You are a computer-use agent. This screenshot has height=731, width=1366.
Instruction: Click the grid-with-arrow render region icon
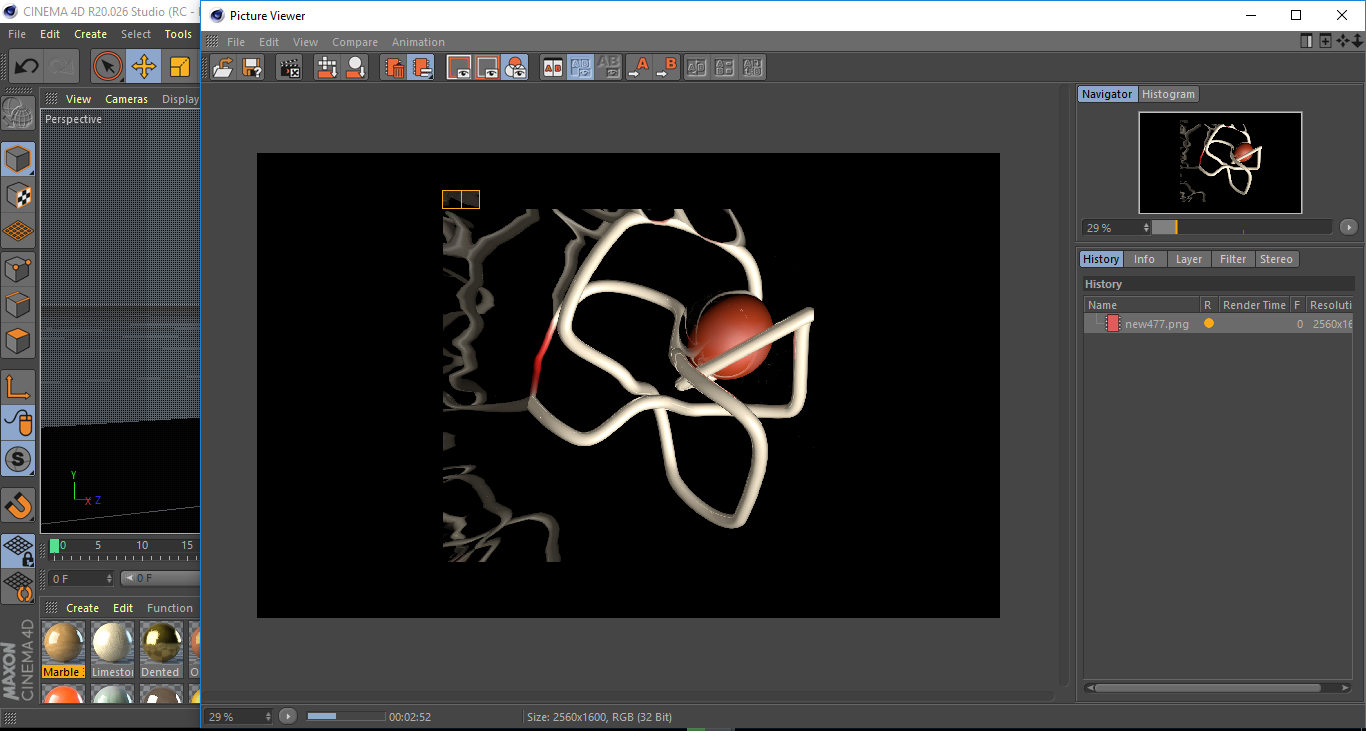click(x=327, y=67)
